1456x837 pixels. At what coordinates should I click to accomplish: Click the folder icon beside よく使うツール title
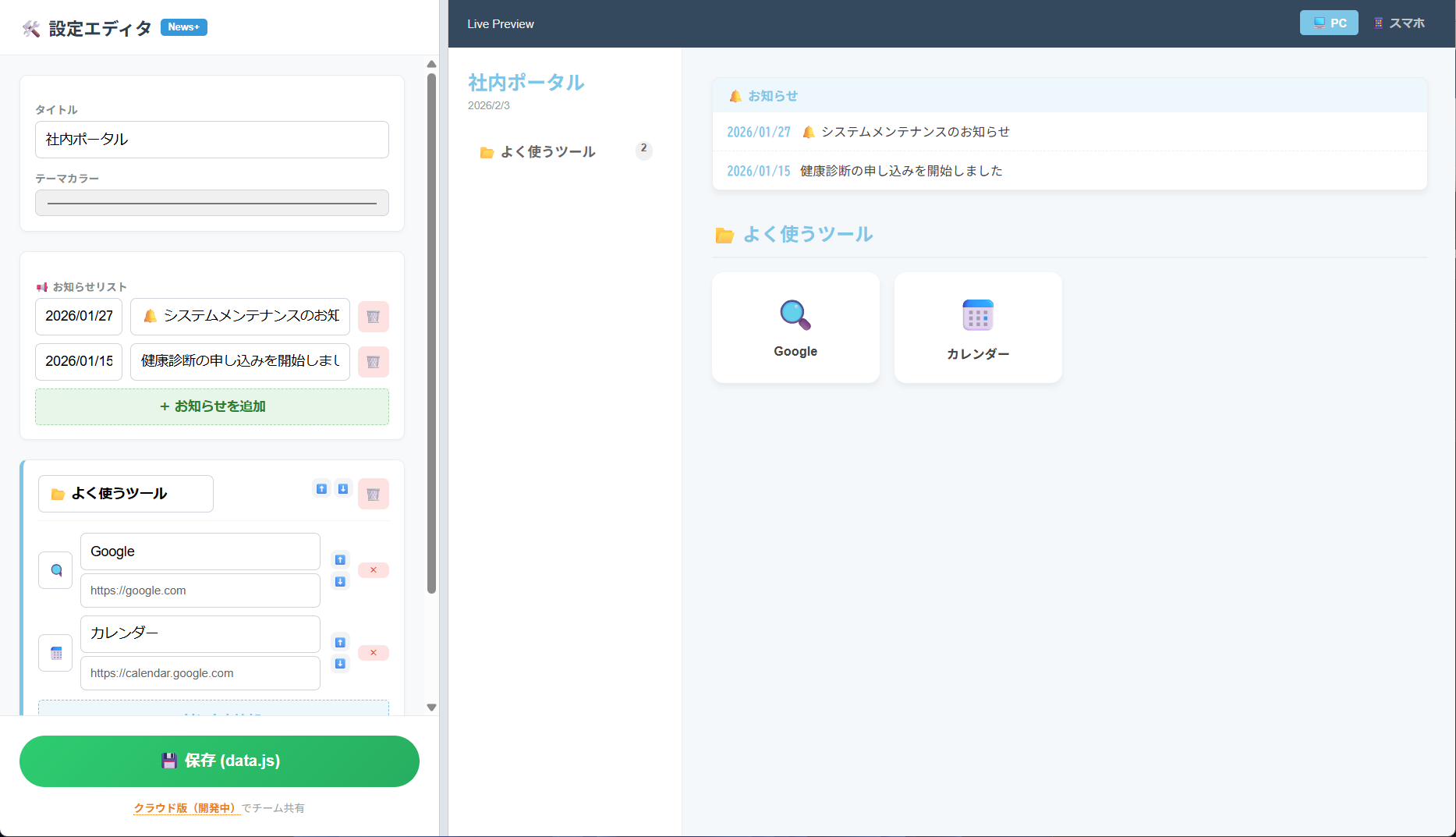pyautogui.click(x=56, y=493)
